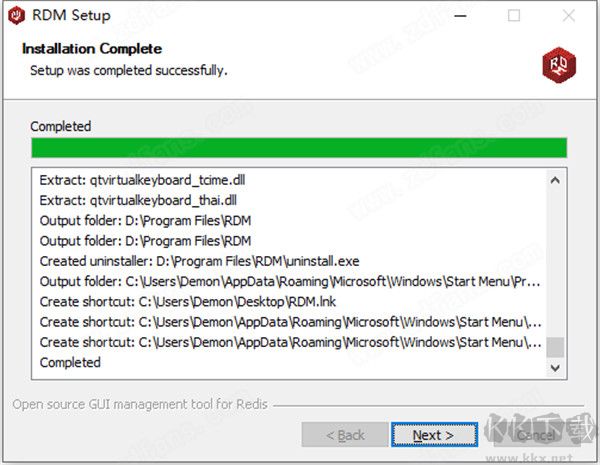Click the 'Installation Complete' heading
Viewport: 600px width, 465px height.
(x=91, y=49)
